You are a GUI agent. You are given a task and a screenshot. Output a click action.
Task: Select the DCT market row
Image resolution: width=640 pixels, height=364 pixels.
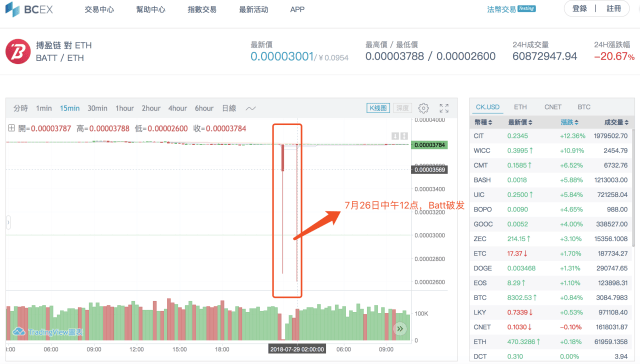pos(551,356)
